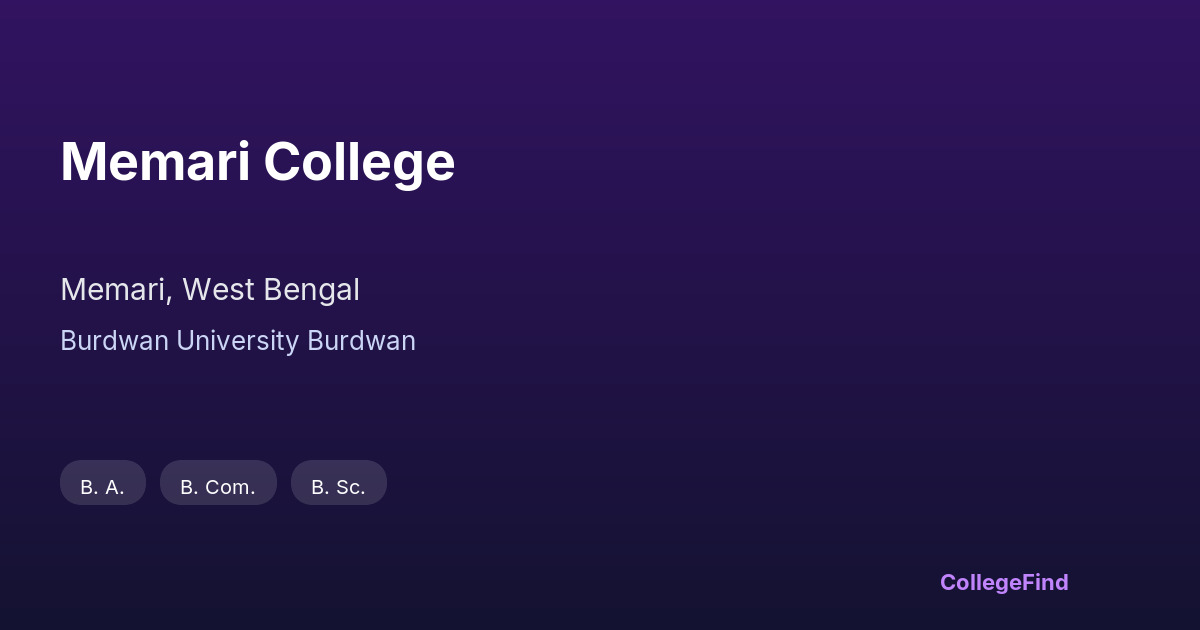Viewport: 1200px width, 630px height.
Task: Click the first "Burdwan" in the affiliation line
Action: 114,341
